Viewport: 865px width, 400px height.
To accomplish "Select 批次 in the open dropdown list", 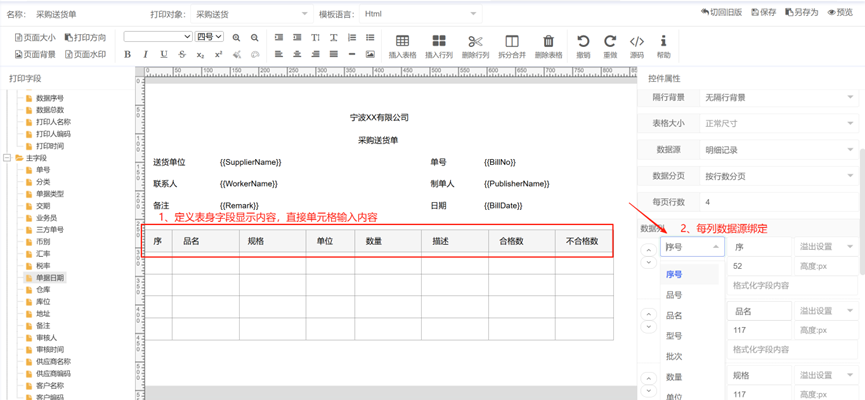I will 674,356.
